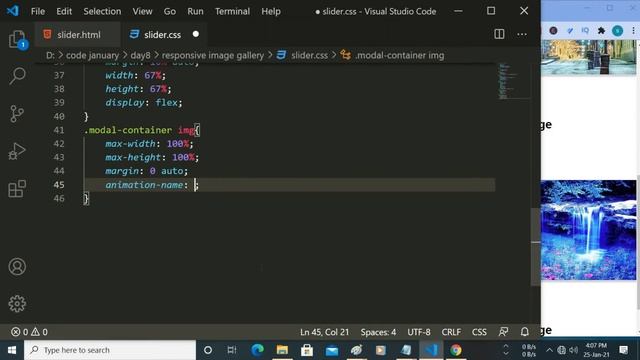Open Microsoft Store from the taskbar
The image size is (640, 360).
pos(307,350)
